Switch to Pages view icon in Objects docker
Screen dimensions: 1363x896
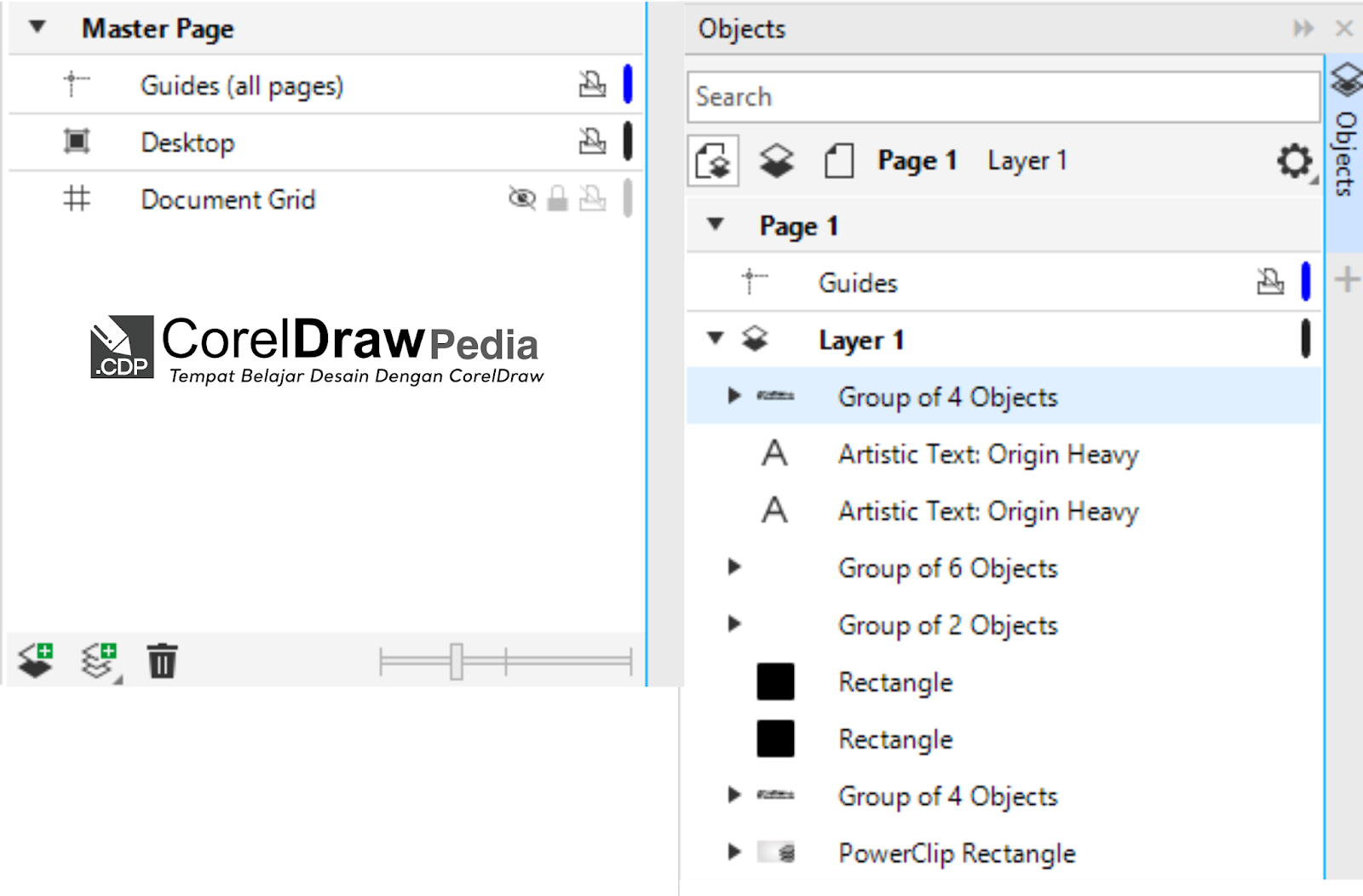pyautogui.click(x=838, y=160)
